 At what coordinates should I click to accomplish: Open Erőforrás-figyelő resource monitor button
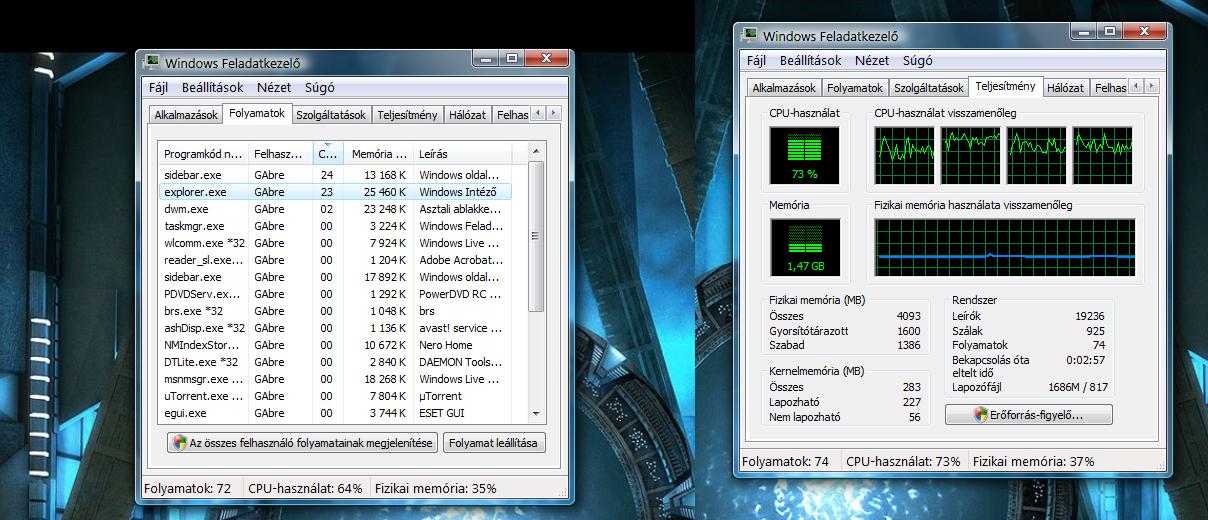[1028, 414]
